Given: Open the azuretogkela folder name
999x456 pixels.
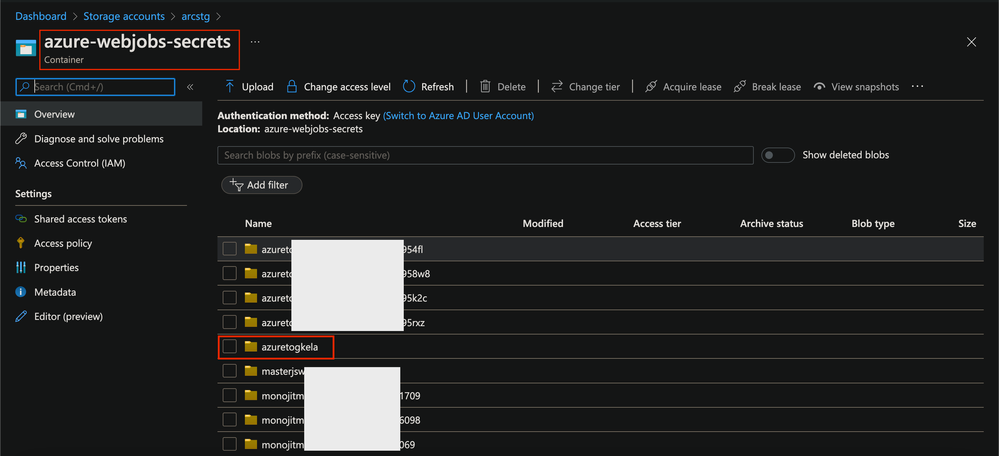Looking at the screenshot, I should [289, 346].
